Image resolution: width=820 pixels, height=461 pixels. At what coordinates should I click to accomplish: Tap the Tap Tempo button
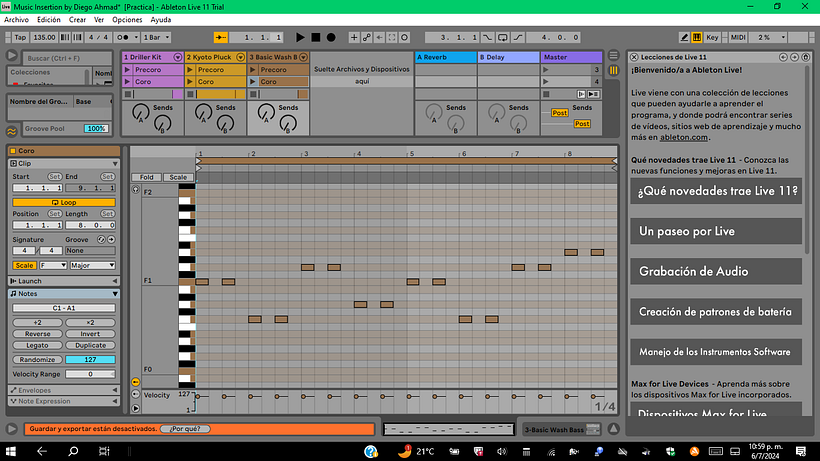(20, 38)
